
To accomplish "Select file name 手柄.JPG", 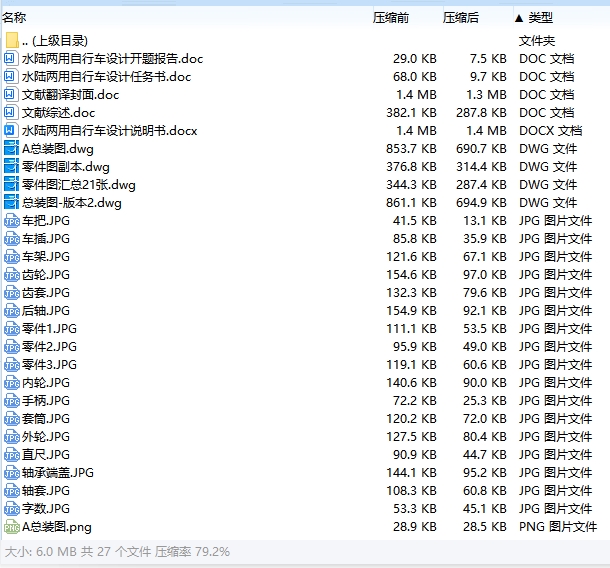I will point(46,401).
